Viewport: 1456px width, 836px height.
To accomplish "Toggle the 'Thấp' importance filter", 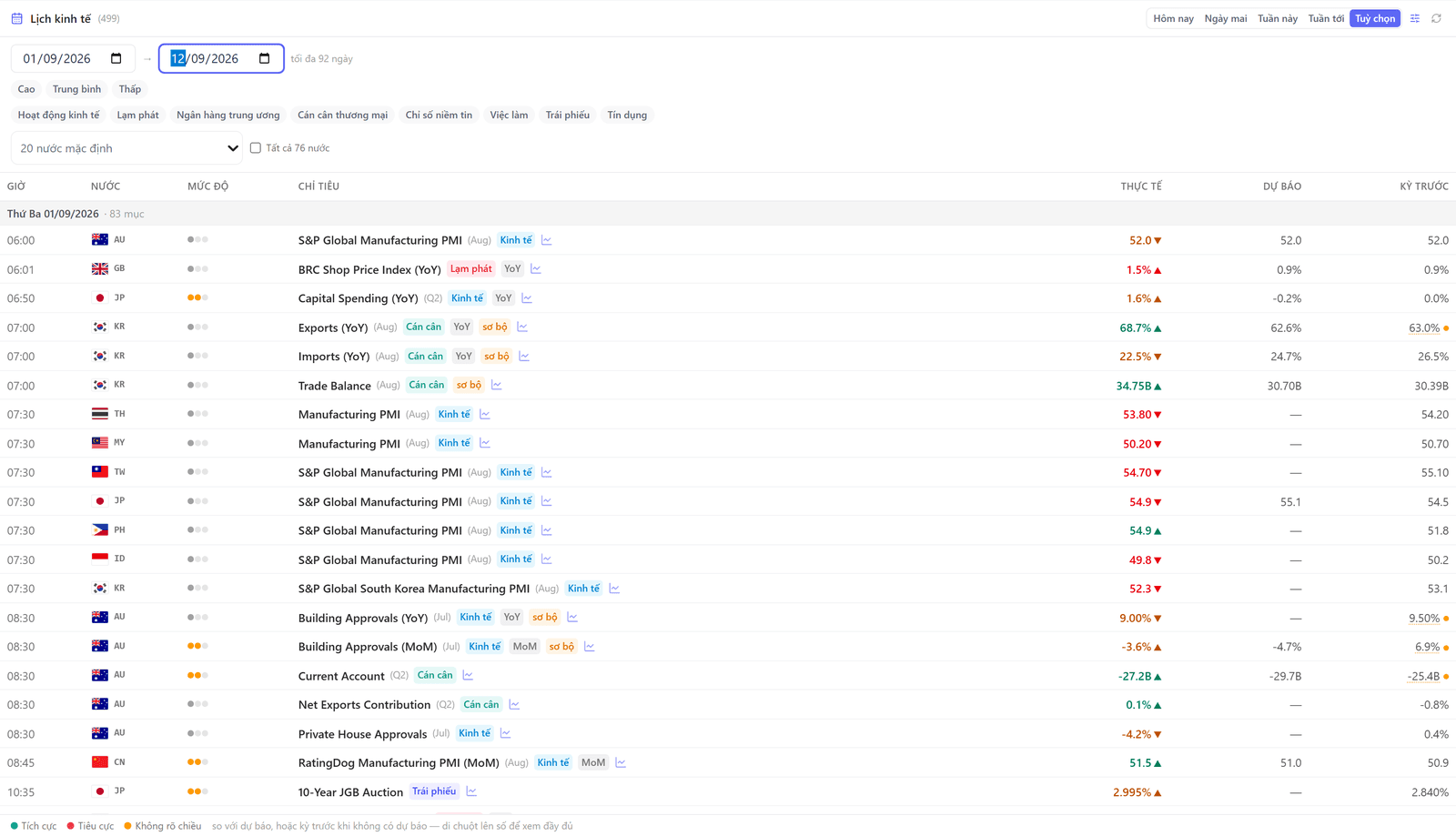I will coord(130,89).
